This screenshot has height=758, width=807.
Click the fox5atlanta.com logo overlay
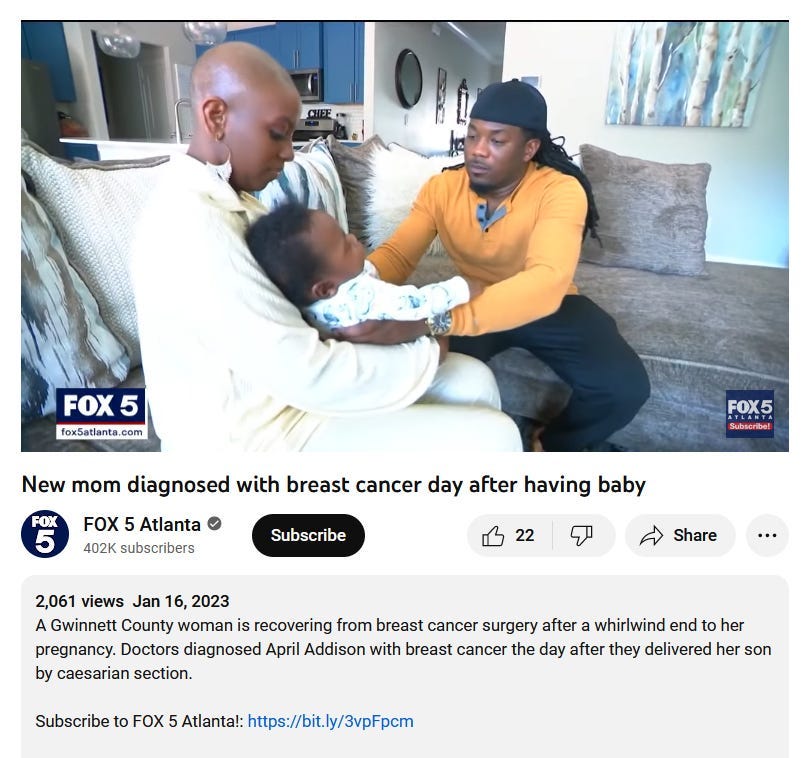pos(101,413)
